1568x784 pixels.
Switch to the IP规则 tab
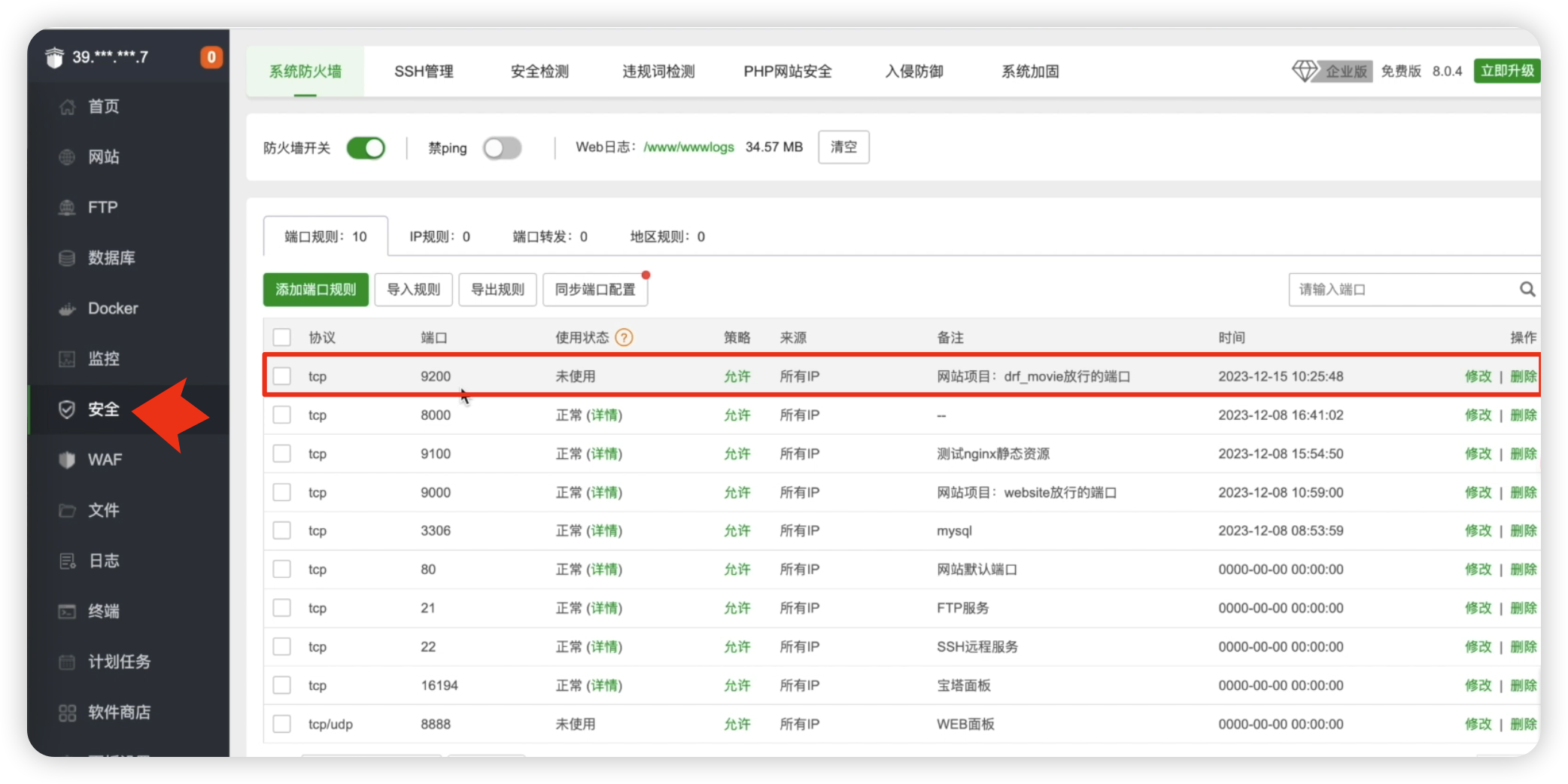[439, 236]
